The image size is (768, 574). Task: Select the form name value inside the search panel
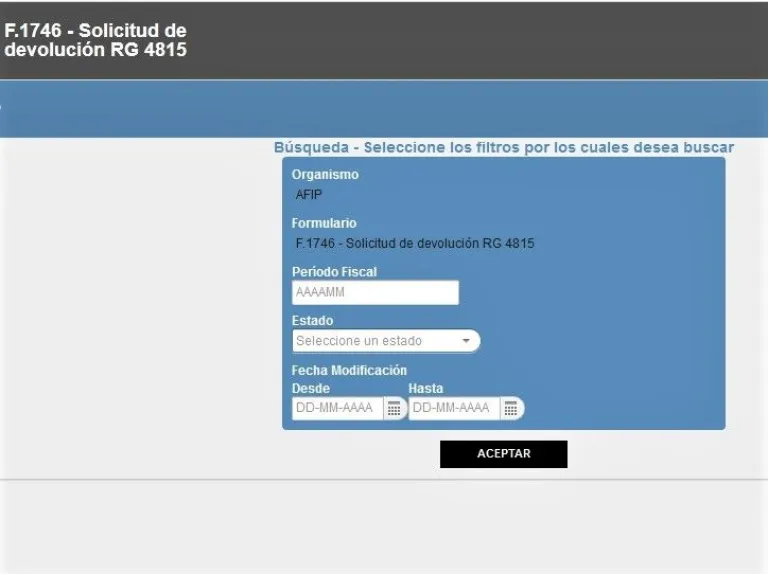(x=415, y=243)
